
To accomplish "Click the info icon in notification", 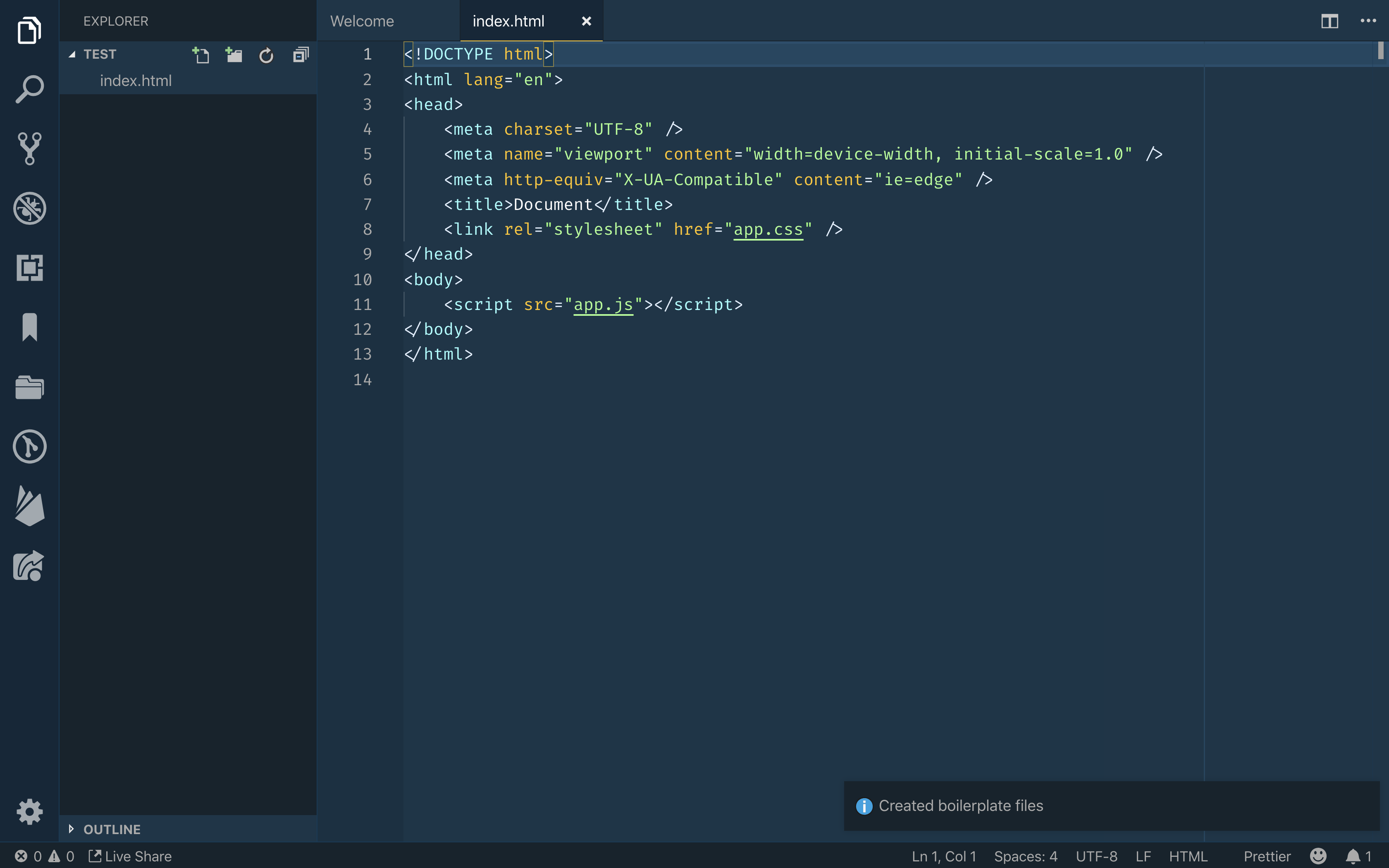I will coord(864,806).
